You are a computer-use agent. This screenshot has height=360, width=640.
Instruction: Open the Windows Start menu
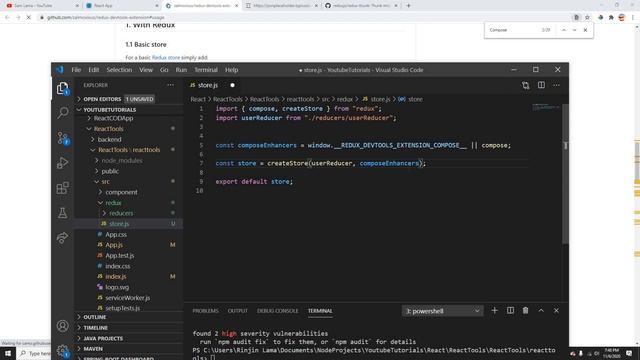(8, 353)
